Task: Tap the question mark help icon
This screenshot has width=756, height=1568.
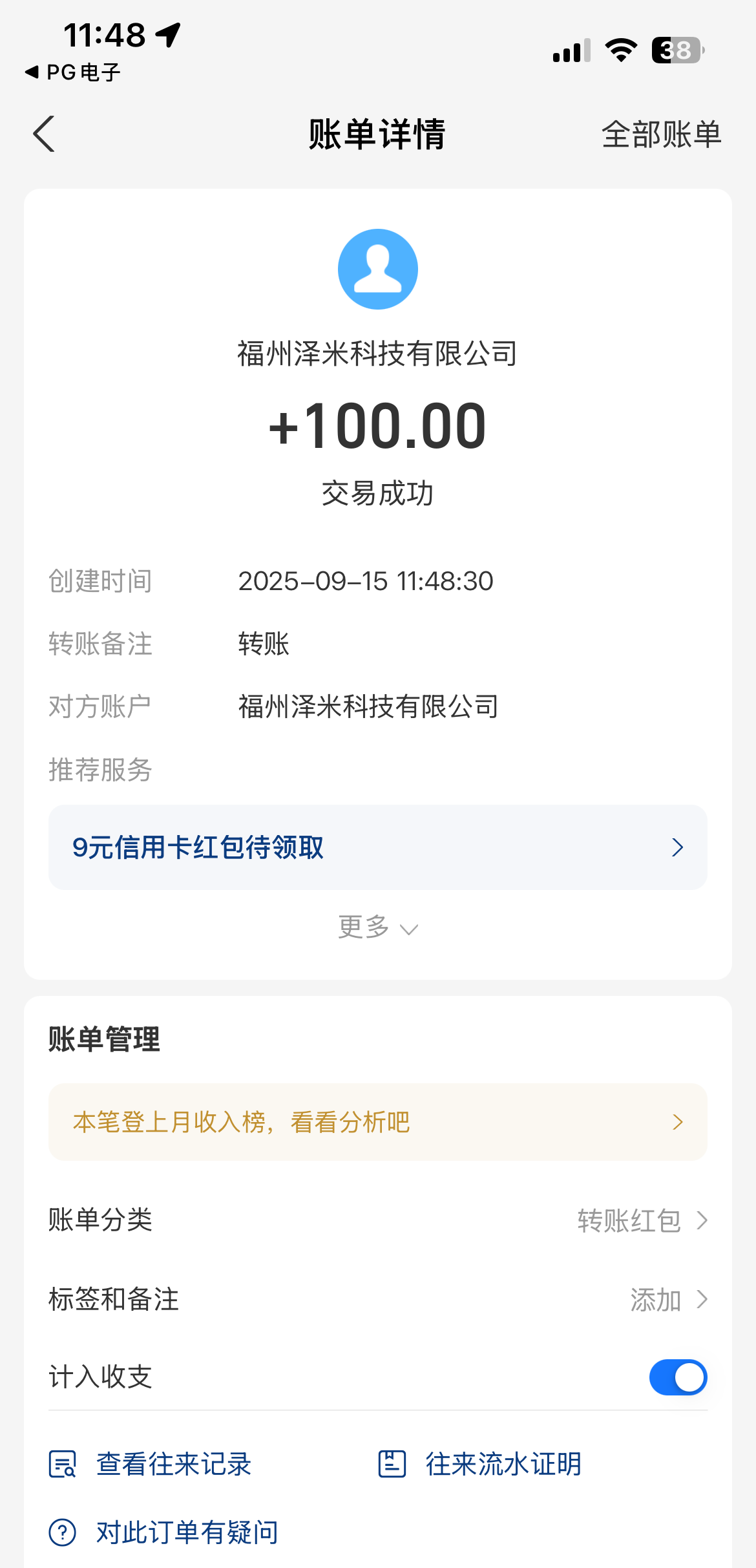Action: coord(63,1532)
